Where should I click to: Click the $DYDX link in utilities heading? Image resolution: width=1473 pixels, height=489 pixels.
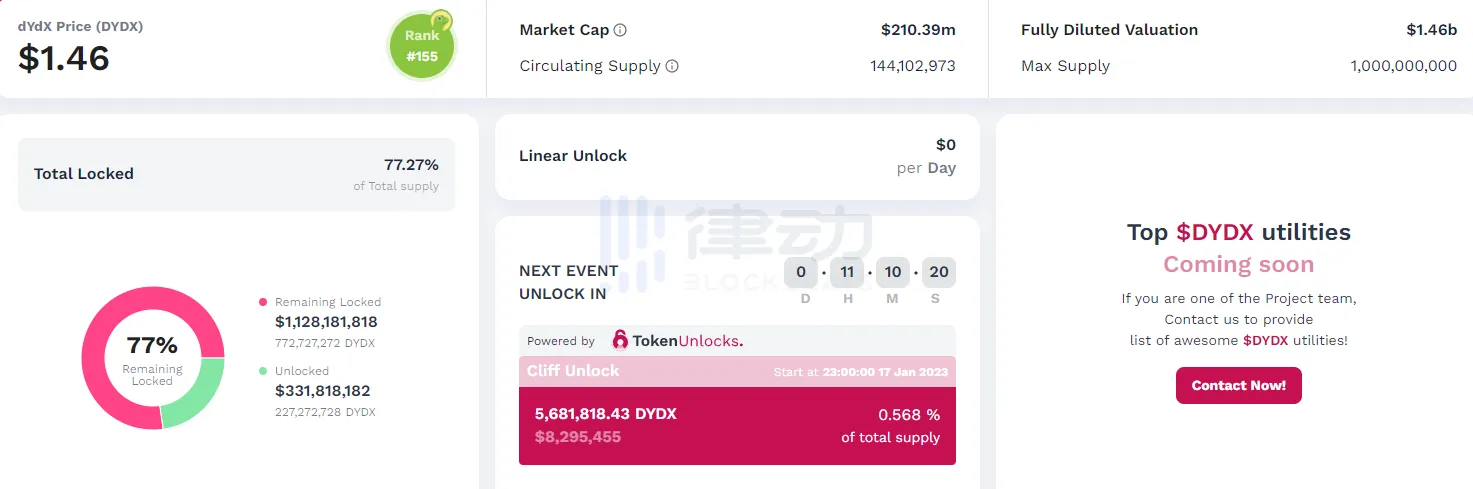pos(1214,233)
